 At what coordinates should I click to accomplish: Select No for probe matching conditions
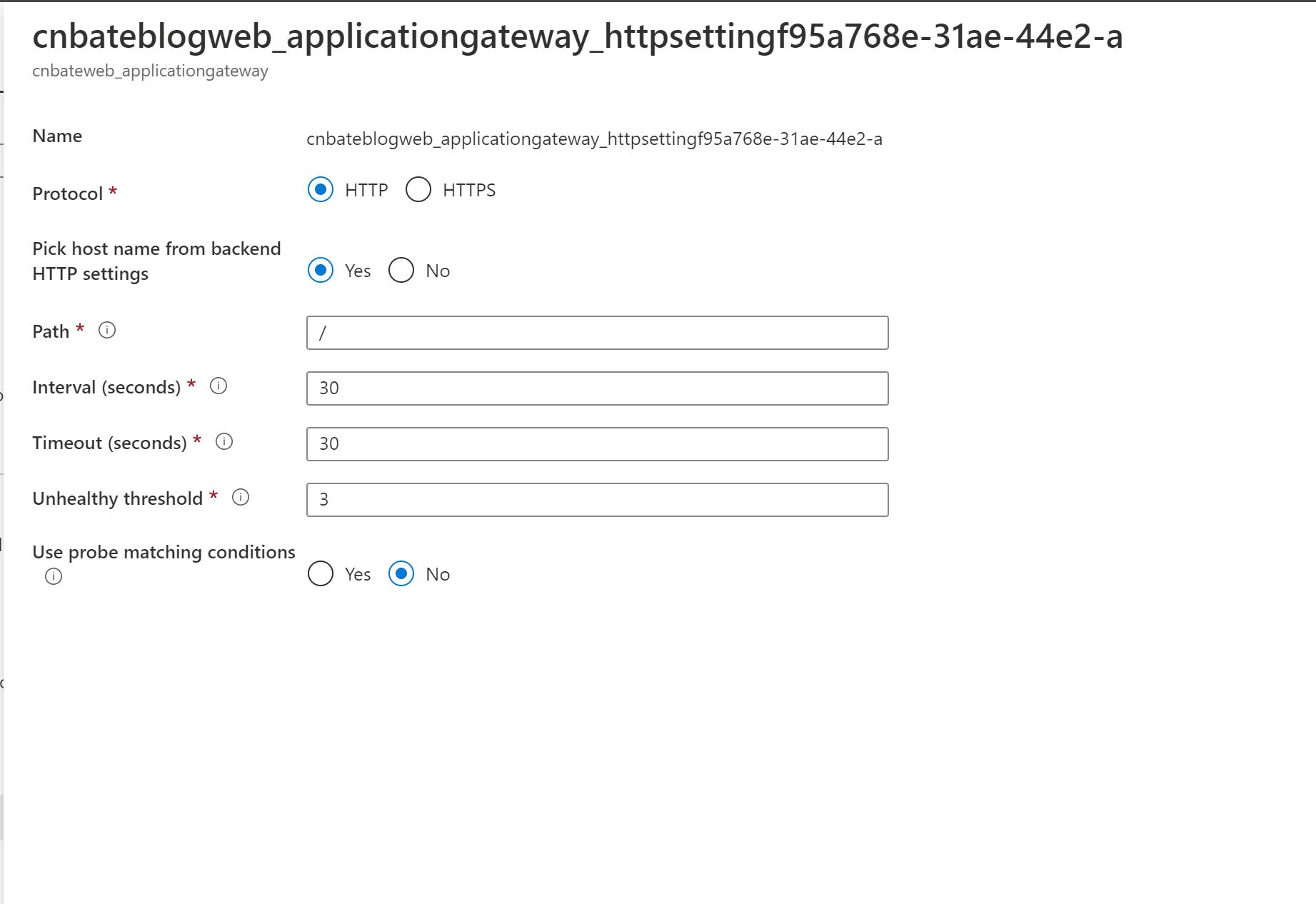click(x=401, y=573)
